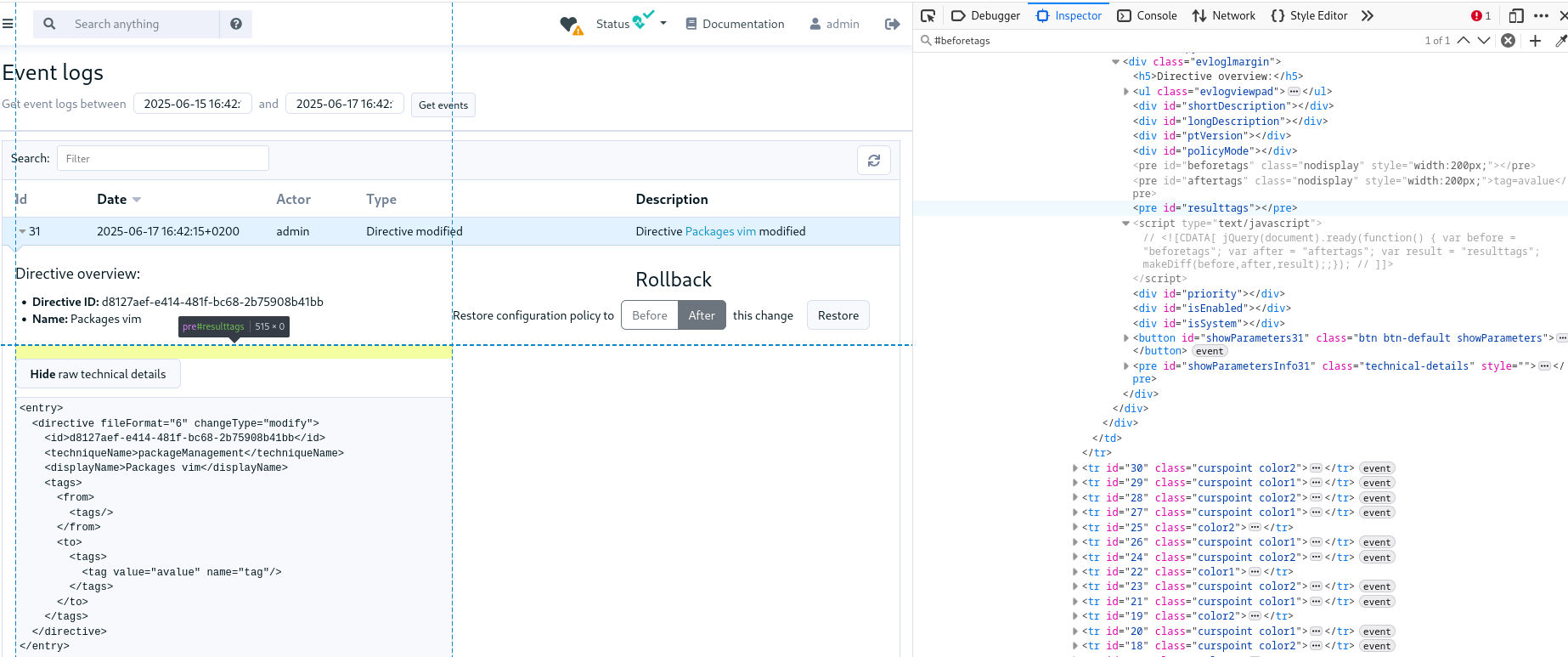Sort by Date column arrow
Image resolution: width=1568 pixels, height=657 pixels.
137,200
